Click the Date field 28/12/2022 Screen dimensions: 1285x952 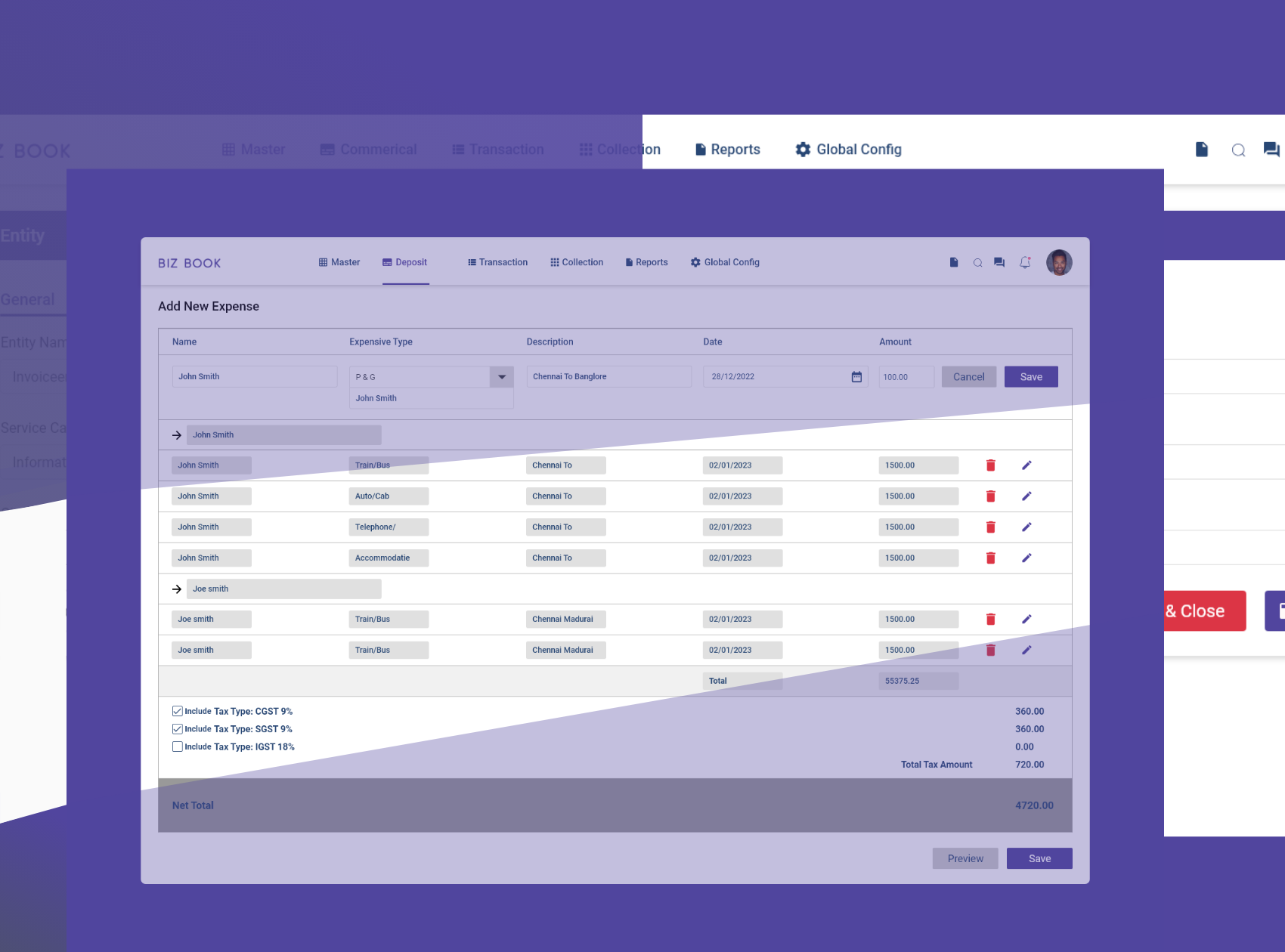pos(786,377)
